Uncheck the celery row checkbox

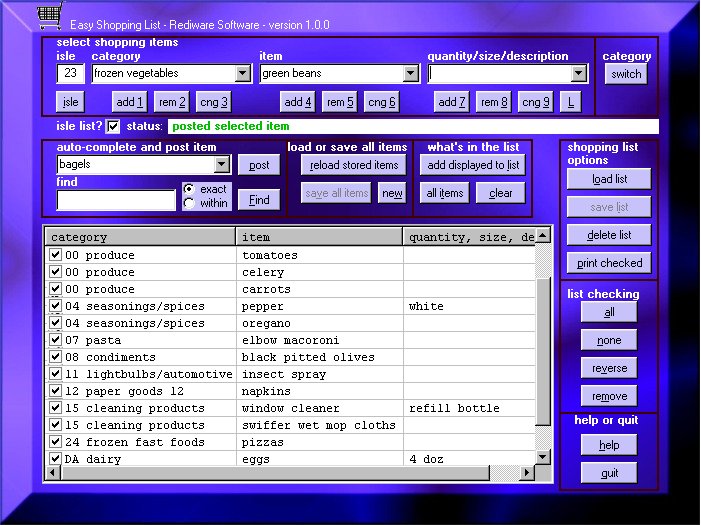coord(55,271)
